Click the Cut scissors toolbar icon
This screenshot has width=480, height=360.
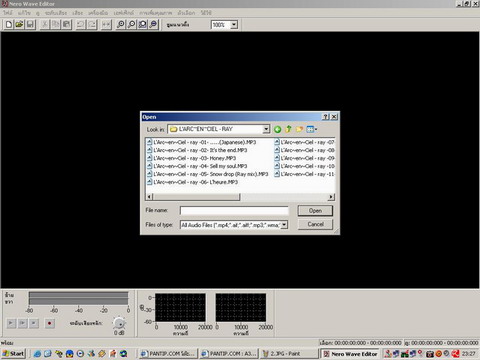point(45,24)
